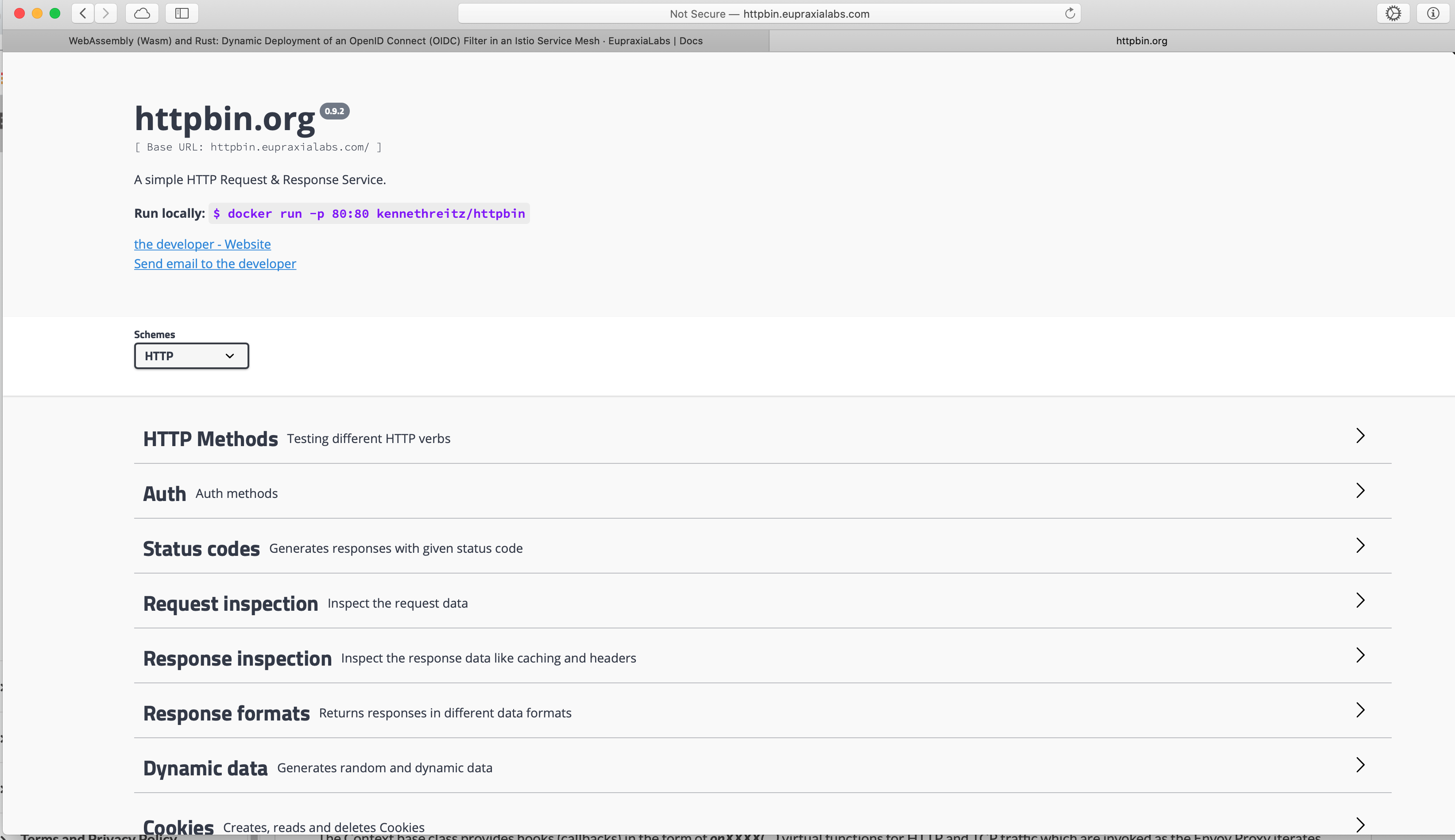1455x840 pixels.
Task: Click the Auth heading
Action: coord(164,494)
